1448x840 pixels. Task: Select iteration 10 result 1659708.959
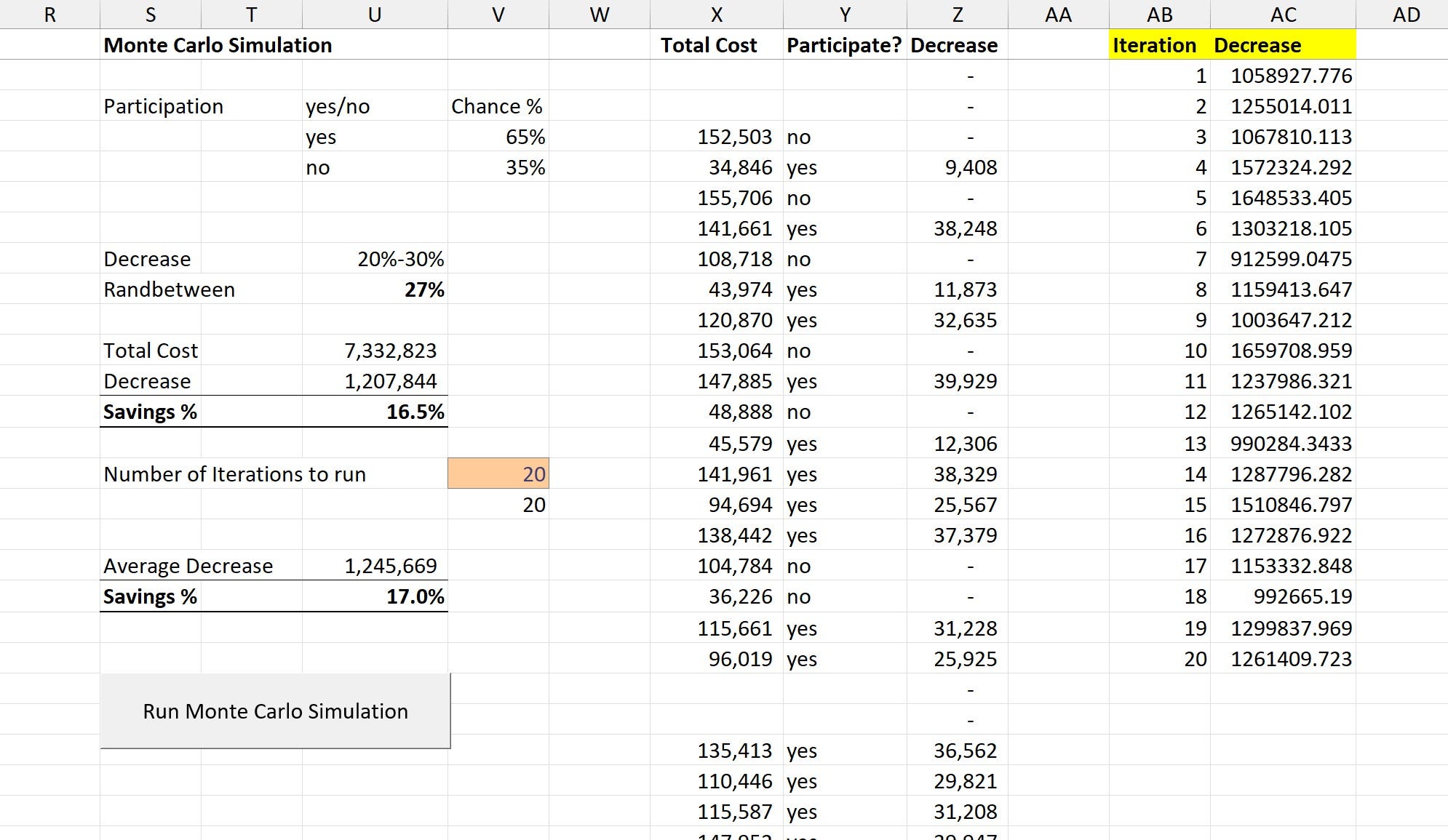coord(1284,351)
